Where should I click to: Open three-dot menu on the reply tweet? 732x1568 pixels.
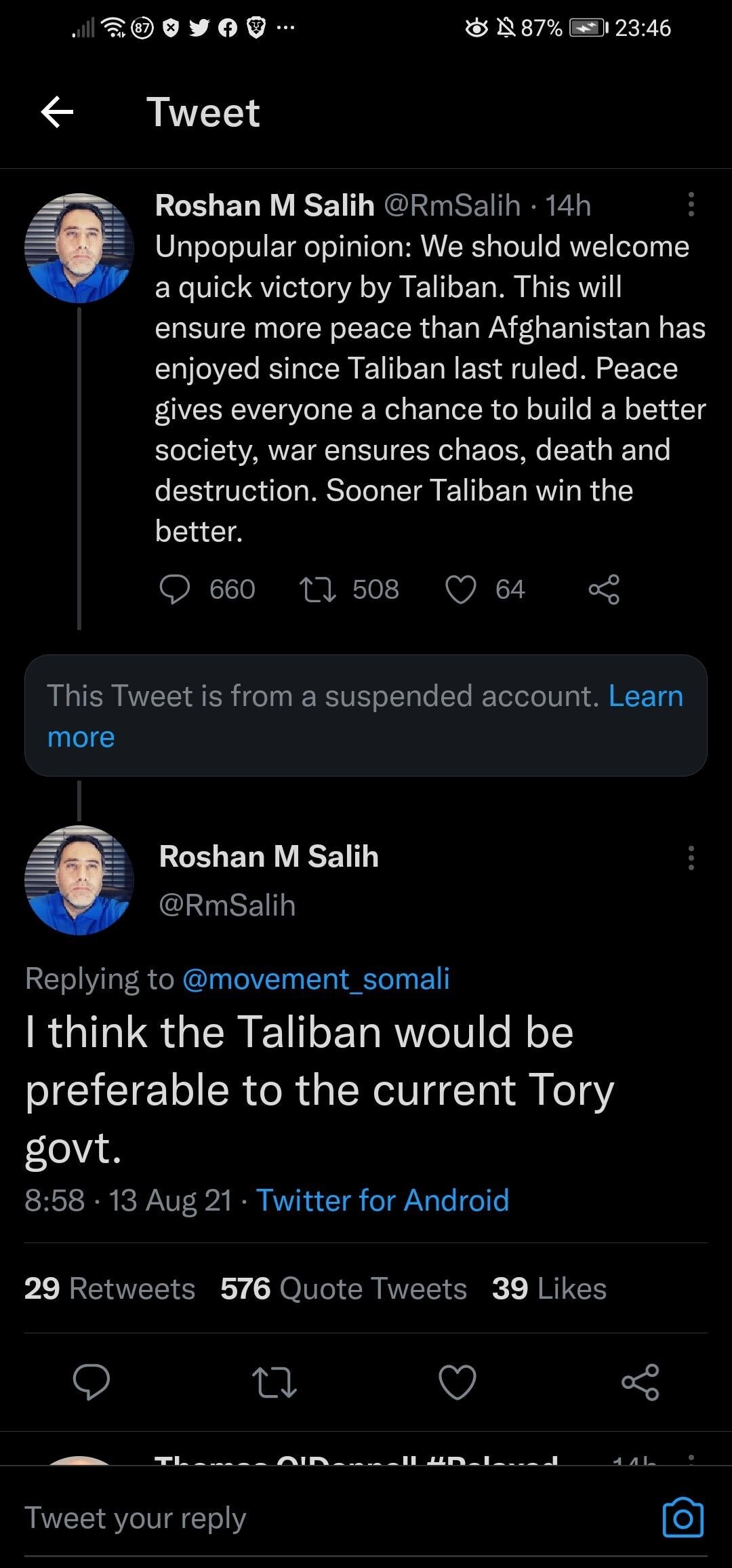pos(691,858)
